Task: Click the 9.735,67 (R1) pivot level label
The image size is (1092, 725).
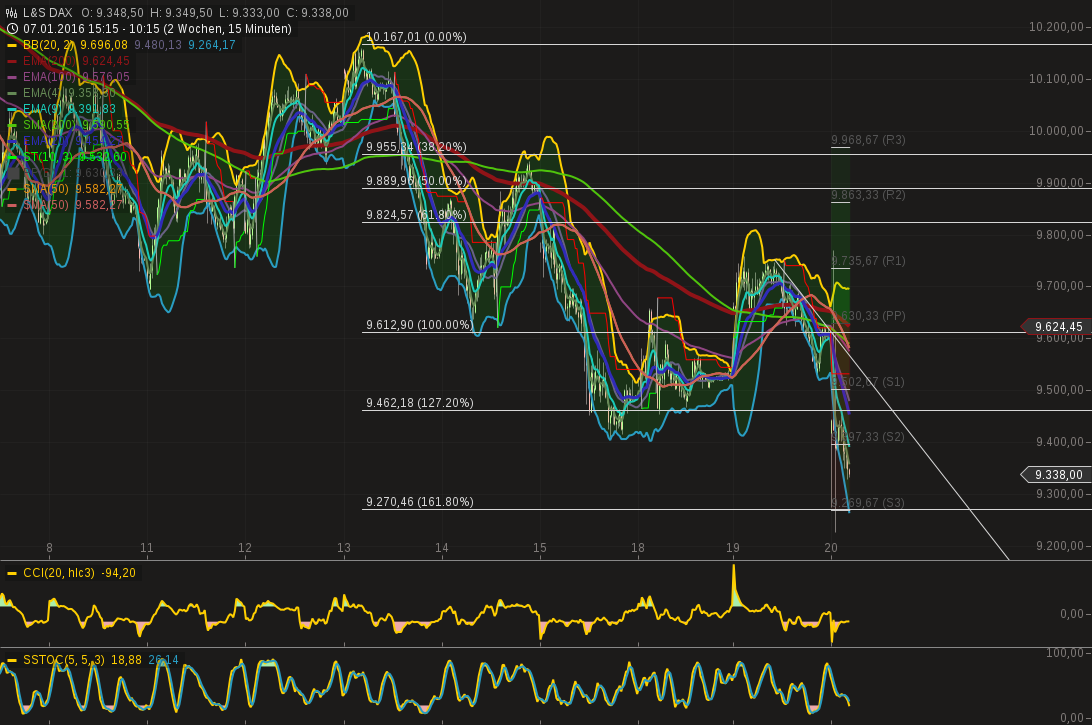Action: (x=869, y=260)
